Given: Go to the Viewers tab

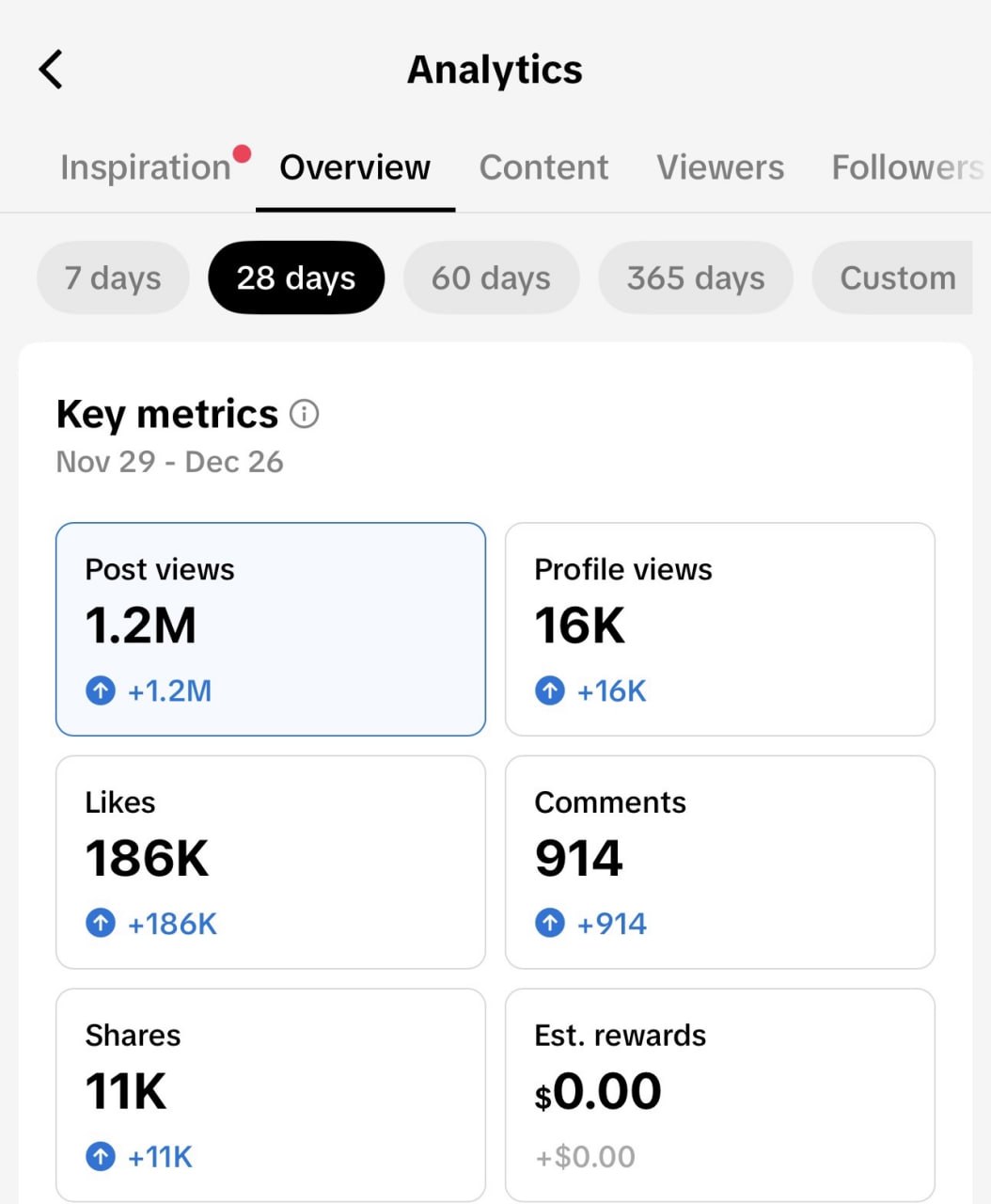Looking at the screenshot, I should (x=720, y=167).
